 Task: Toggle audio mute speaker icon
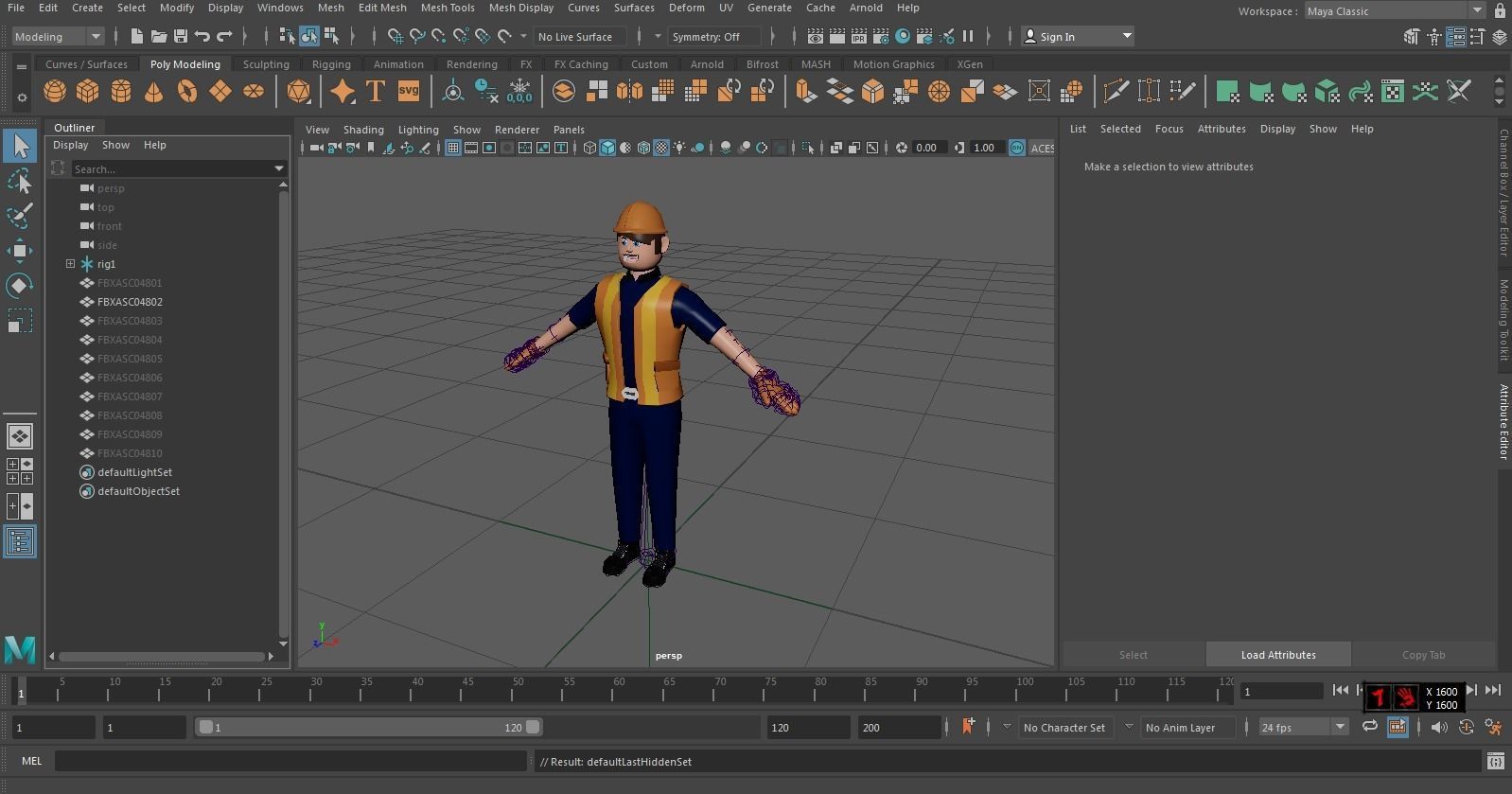1439,727
